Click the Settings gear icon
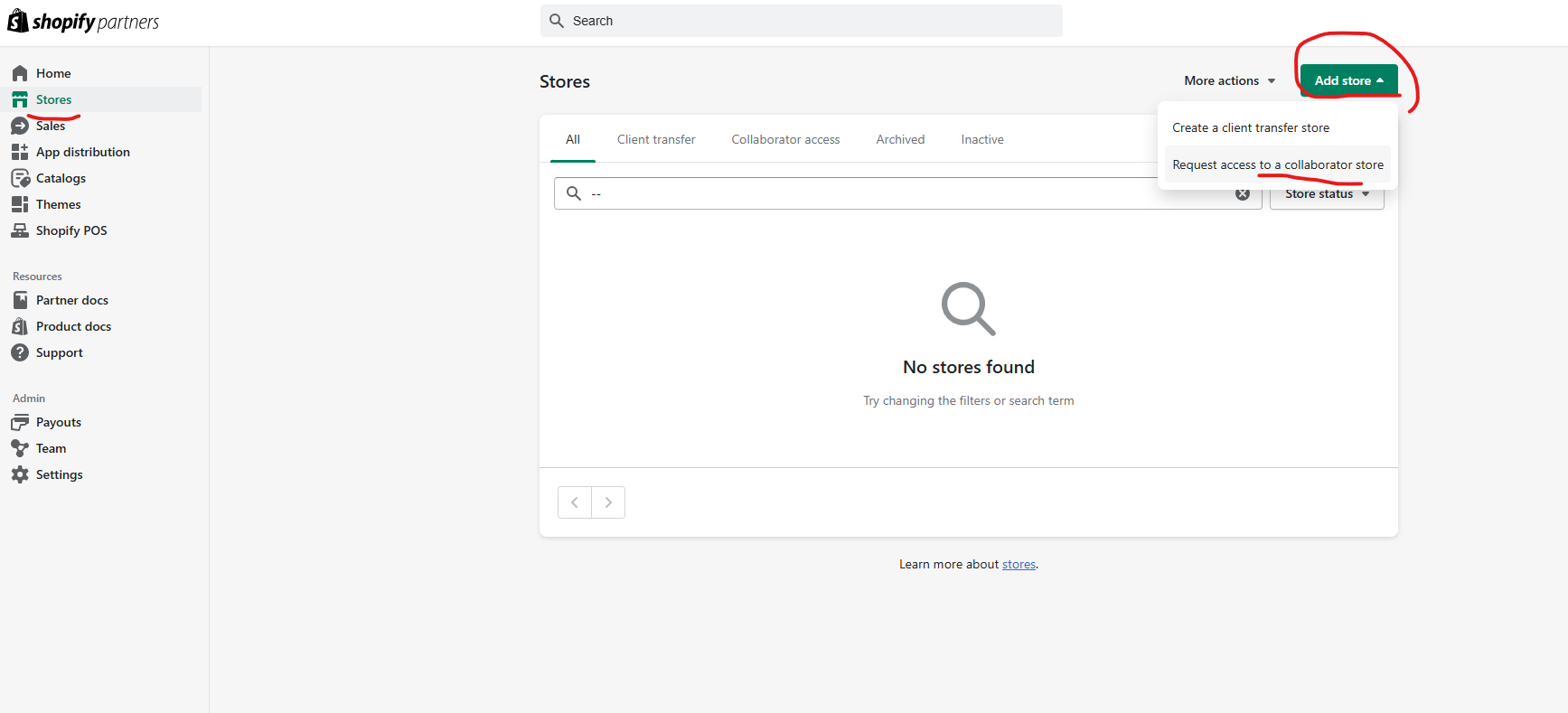Viewport: 1568px width, 713px height. click(x=20, y=474)
